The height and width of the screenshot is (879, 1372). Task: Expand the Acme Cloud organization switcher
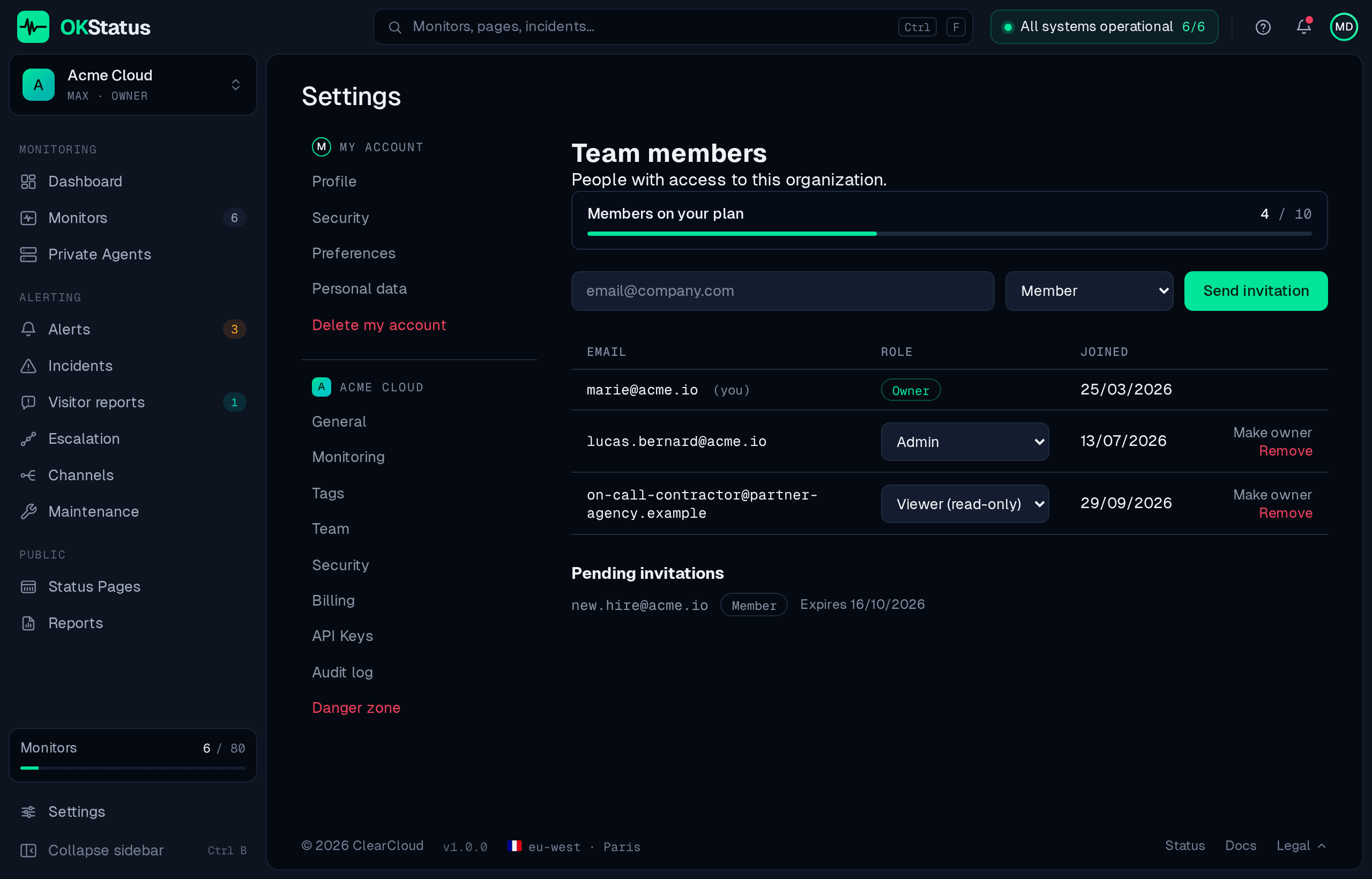[x=133, y=85]
